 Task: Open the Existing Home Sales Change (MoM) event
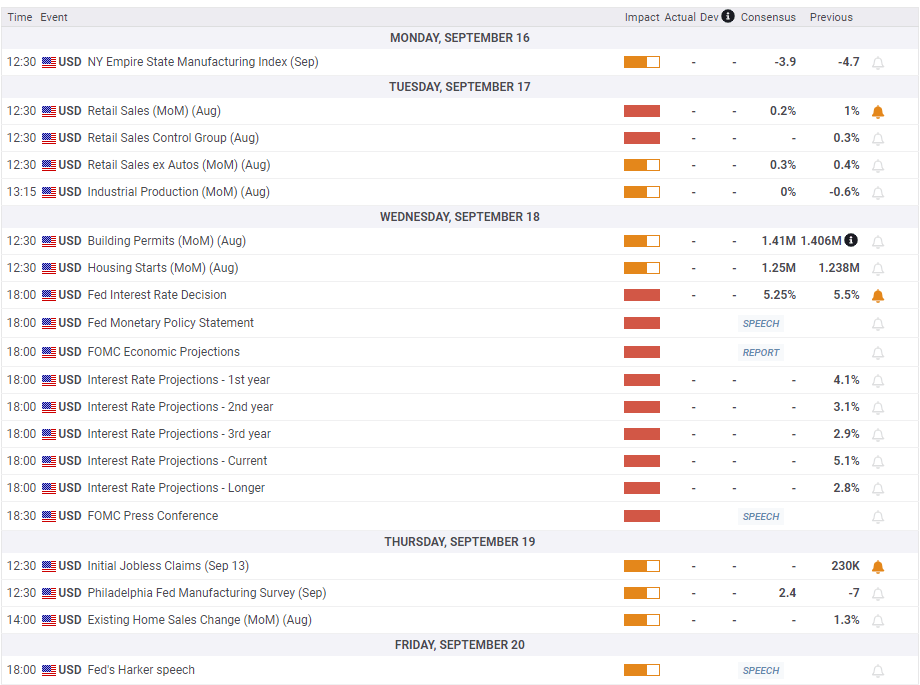click(199, 620)
